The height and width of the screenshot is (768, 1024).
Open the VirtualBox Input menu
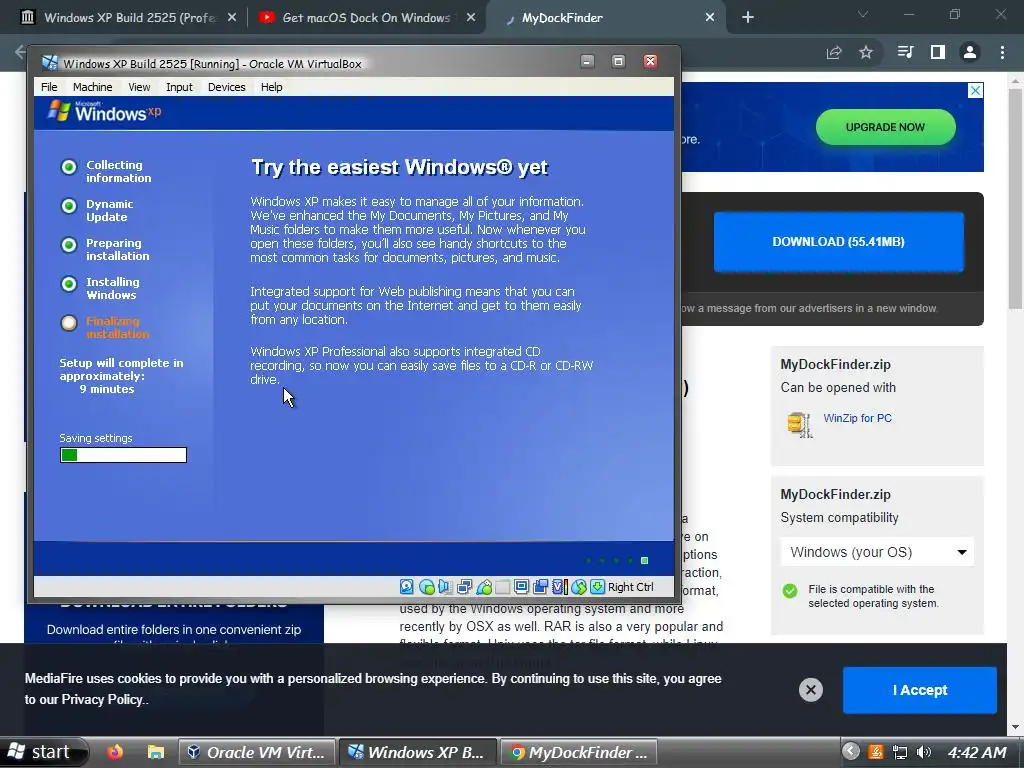pyautogui.click(x=179, y=87)
